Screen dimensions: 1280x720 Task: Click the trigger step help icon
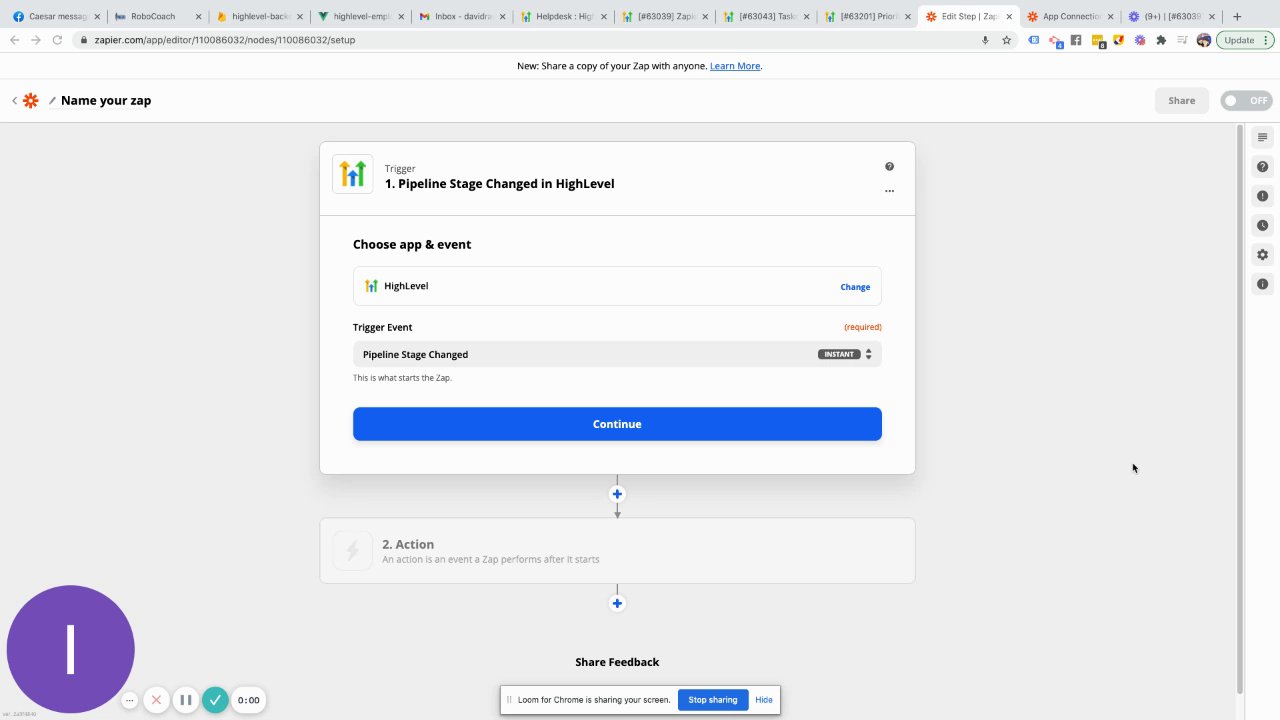click(x=889, y=167)
